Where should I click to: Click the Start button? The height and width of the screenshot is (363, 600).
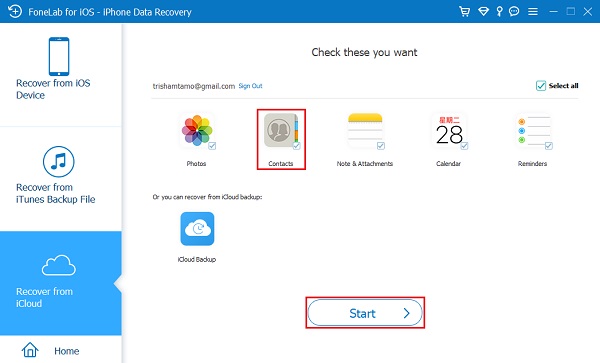pyautogui.click(x=365, y=313)
